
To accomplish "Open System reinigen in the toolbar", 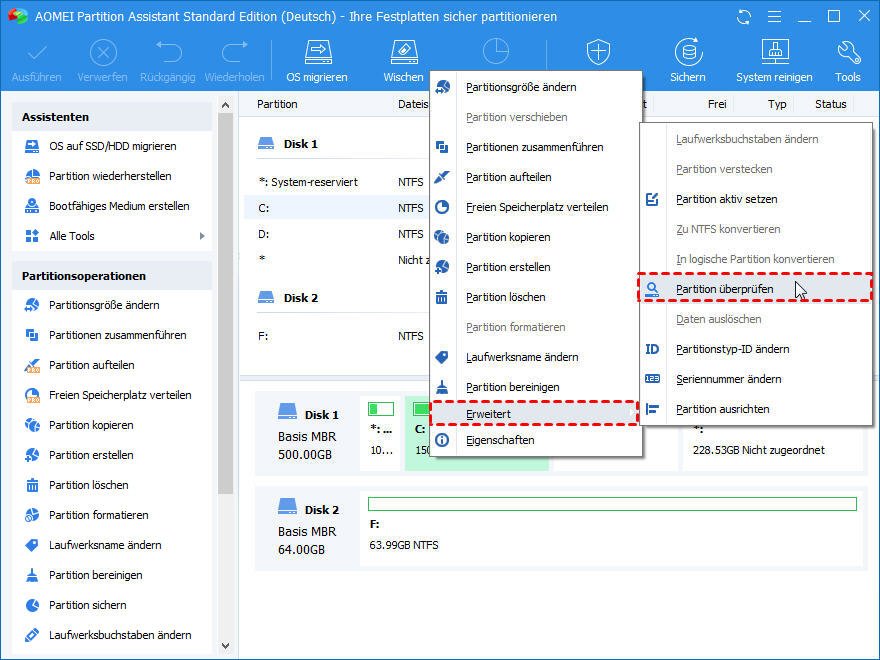I will point(774,61).
